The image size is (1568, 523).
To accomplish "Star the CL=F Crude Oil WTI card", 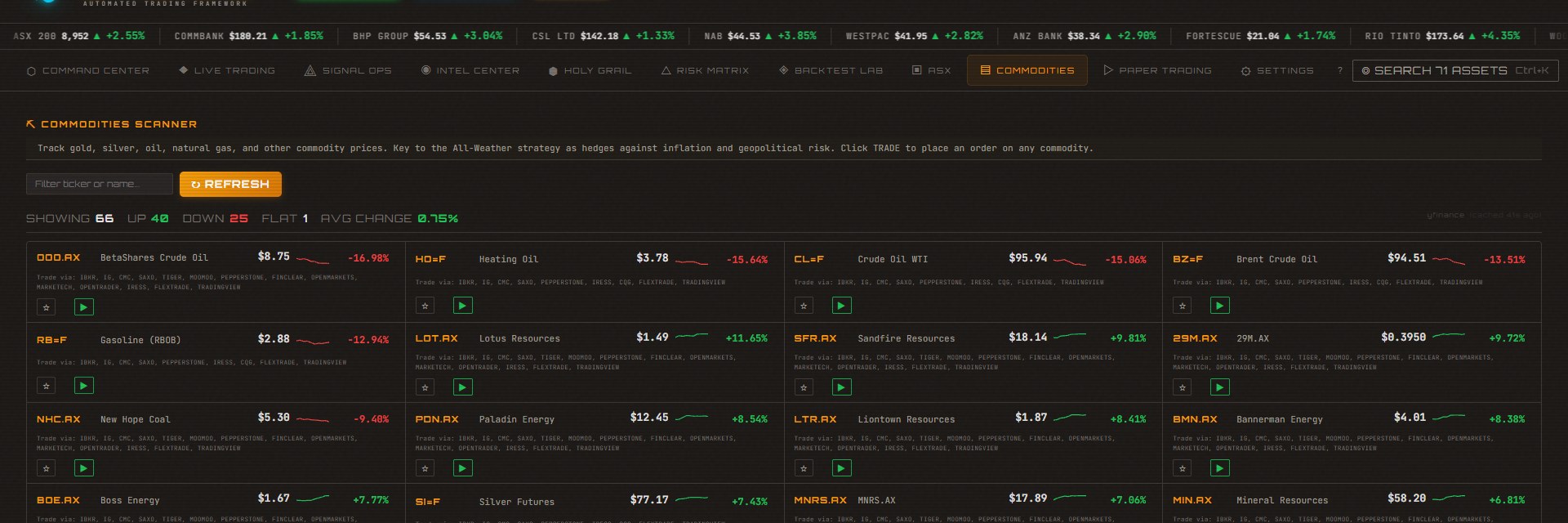I will [804, 306].
